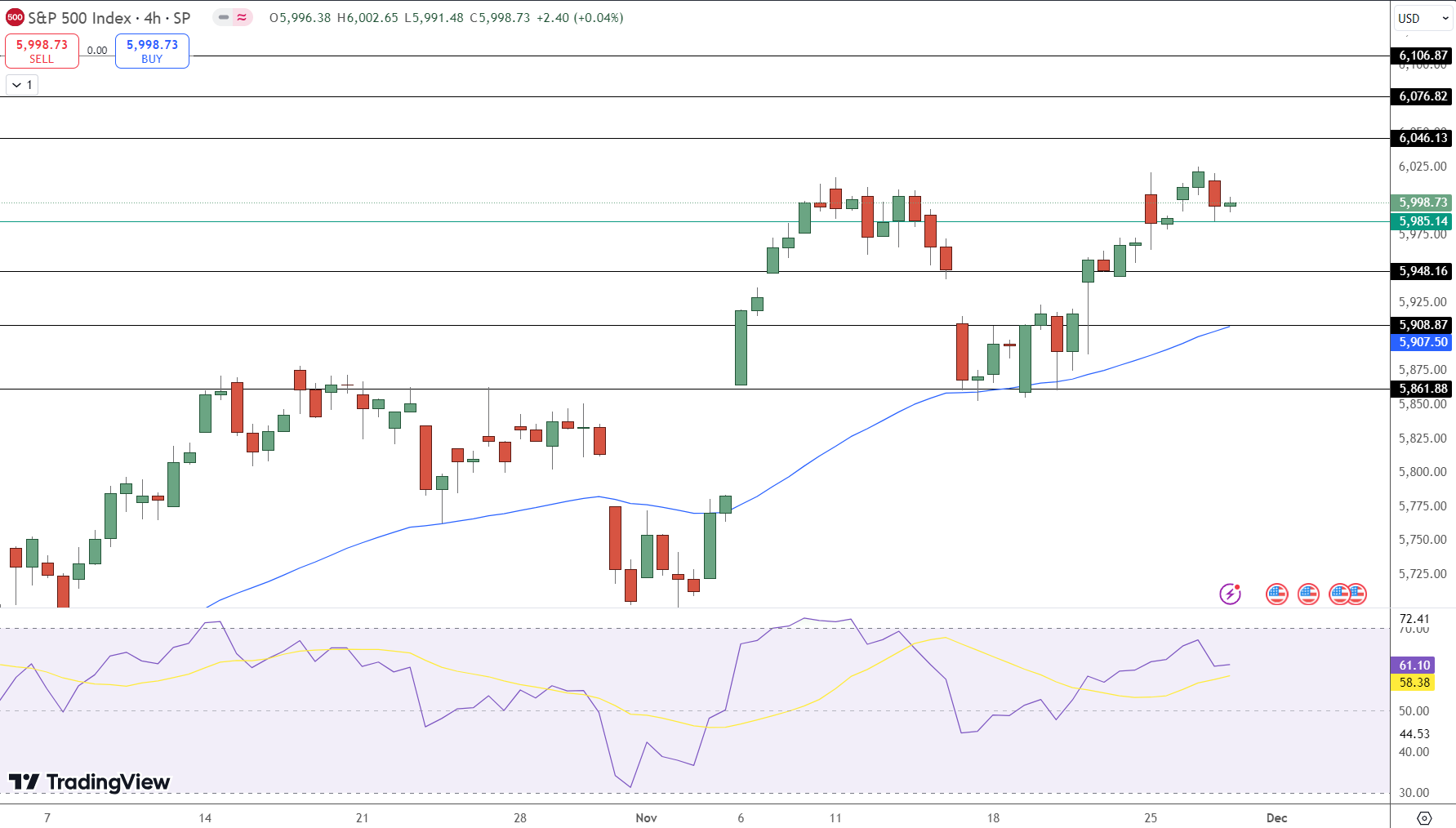Click the open value O5,996.38
1456x828 pixels.
click(x=300, y=17)
